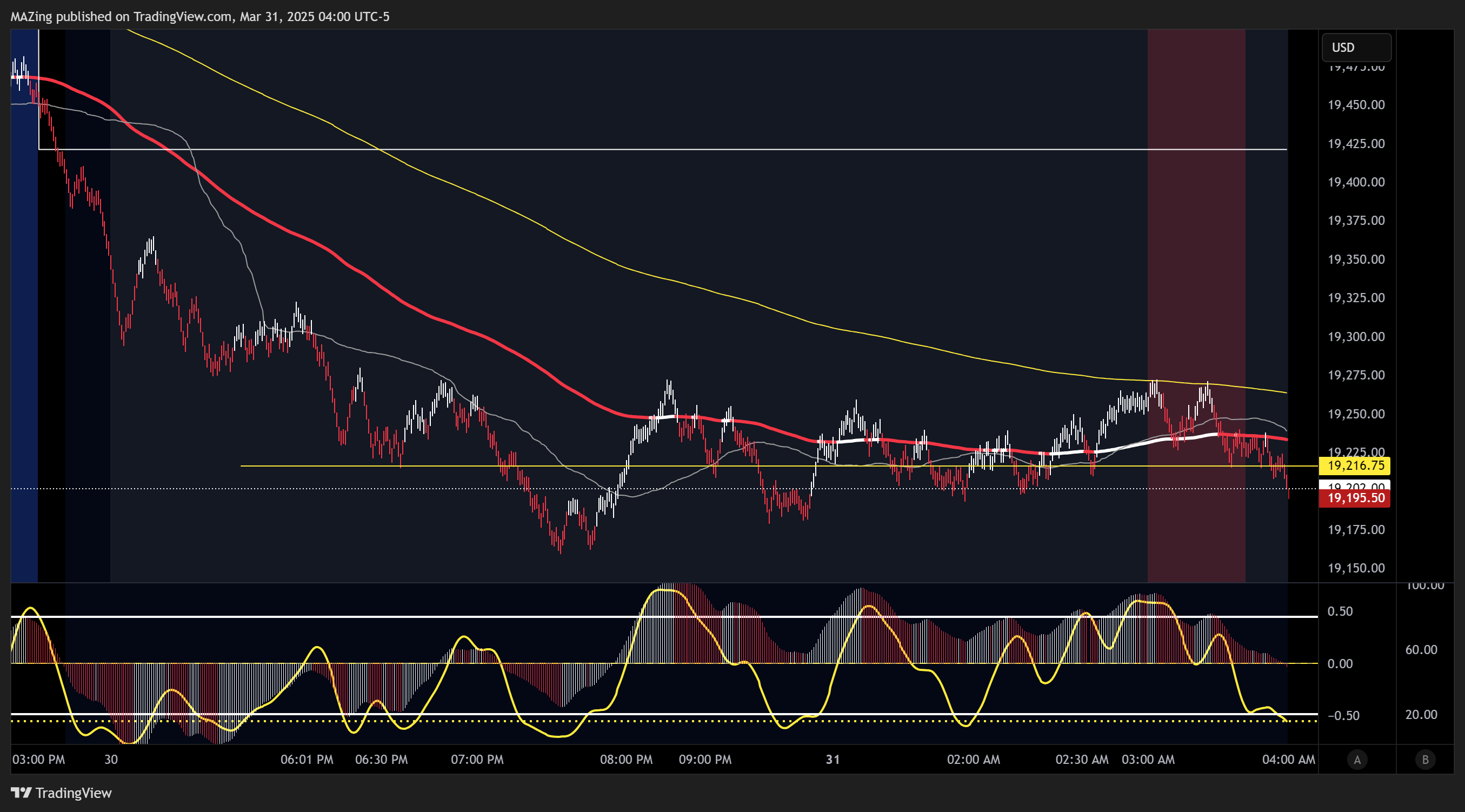Select the 06:30 PM time label

(x=382, y=760)
